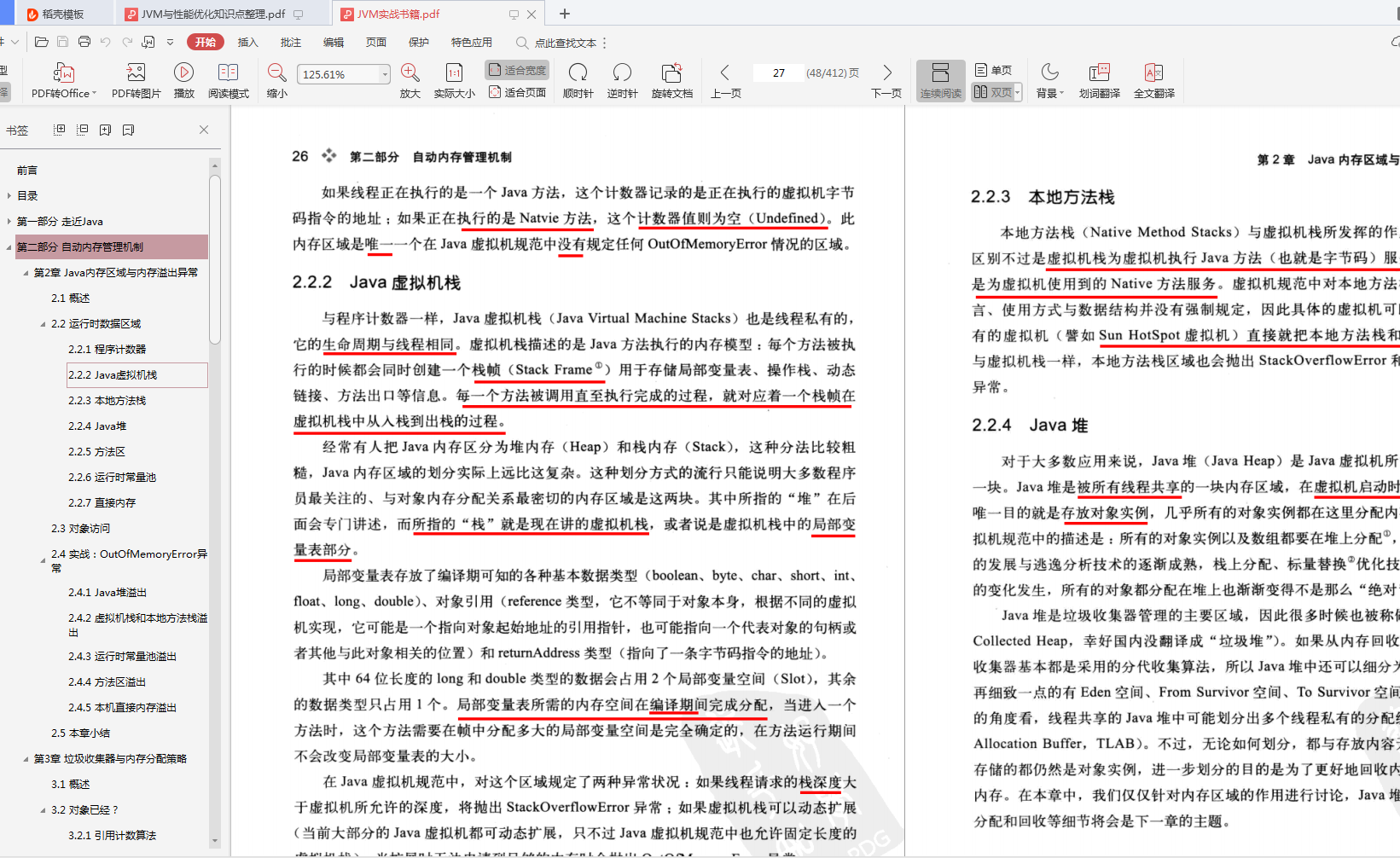Add a new bookmark icon

tap(105, 130)
